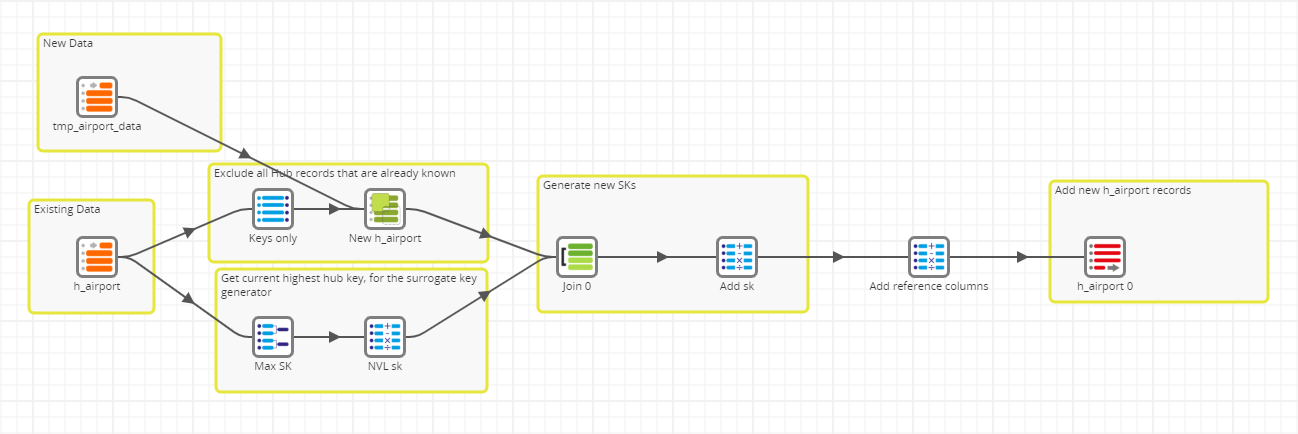Click the h_airport 0 output component
The width and height of the screenshot is (1298, 434).
(x=1104, y=257)
